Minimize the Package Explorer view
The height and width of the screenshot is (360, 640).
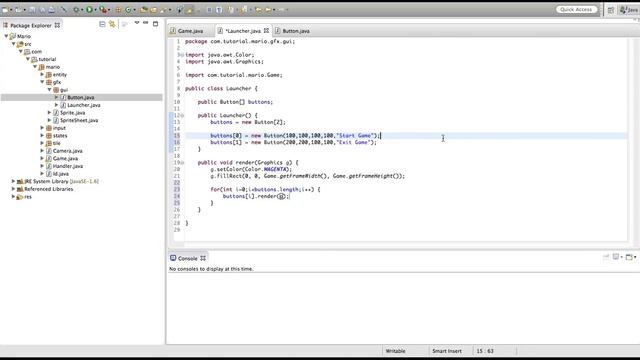(x=146, y=23)
